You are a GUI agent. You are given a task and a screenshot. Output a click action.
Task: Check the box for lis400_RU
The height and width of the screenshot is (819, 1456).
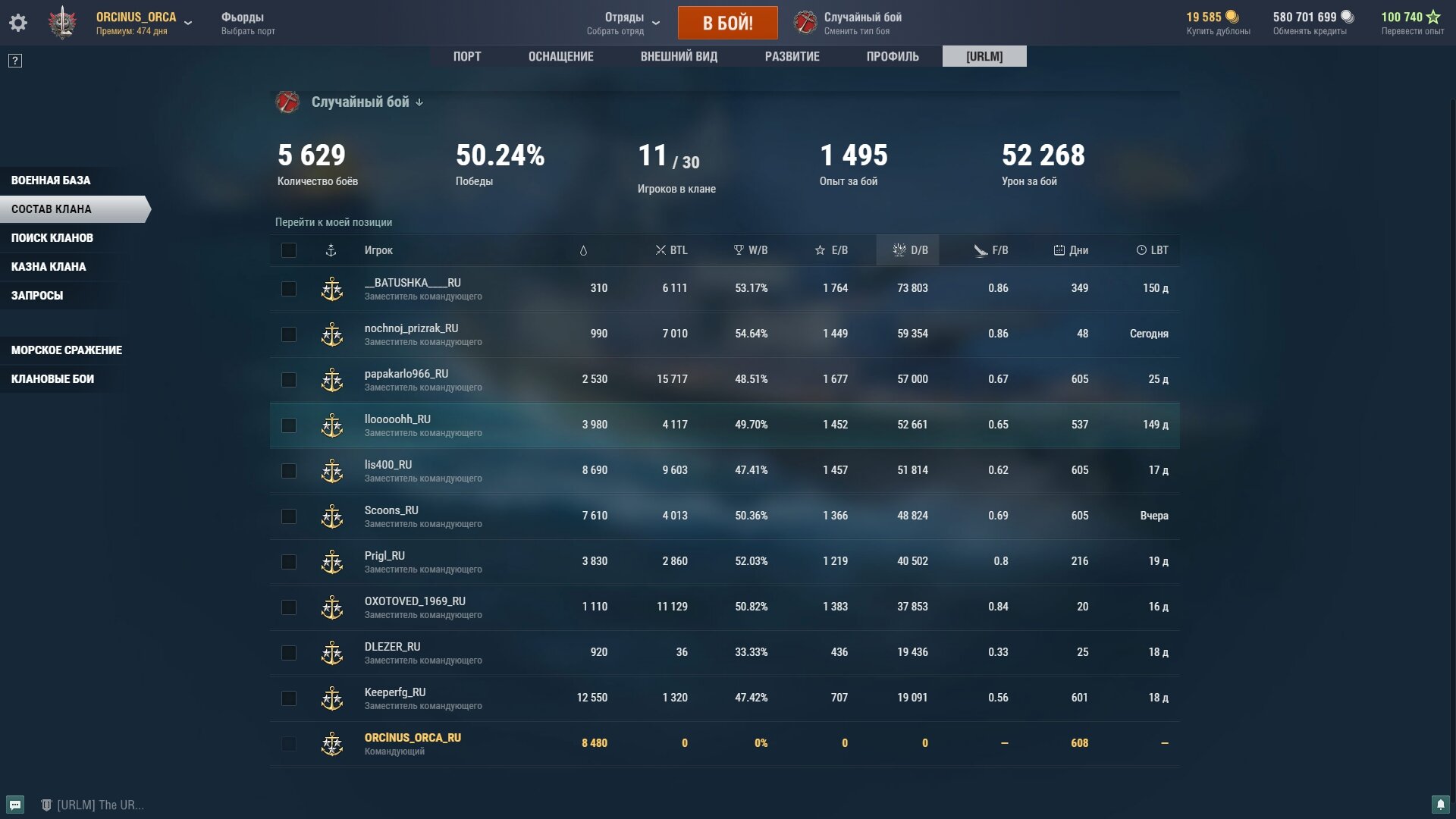289,471
